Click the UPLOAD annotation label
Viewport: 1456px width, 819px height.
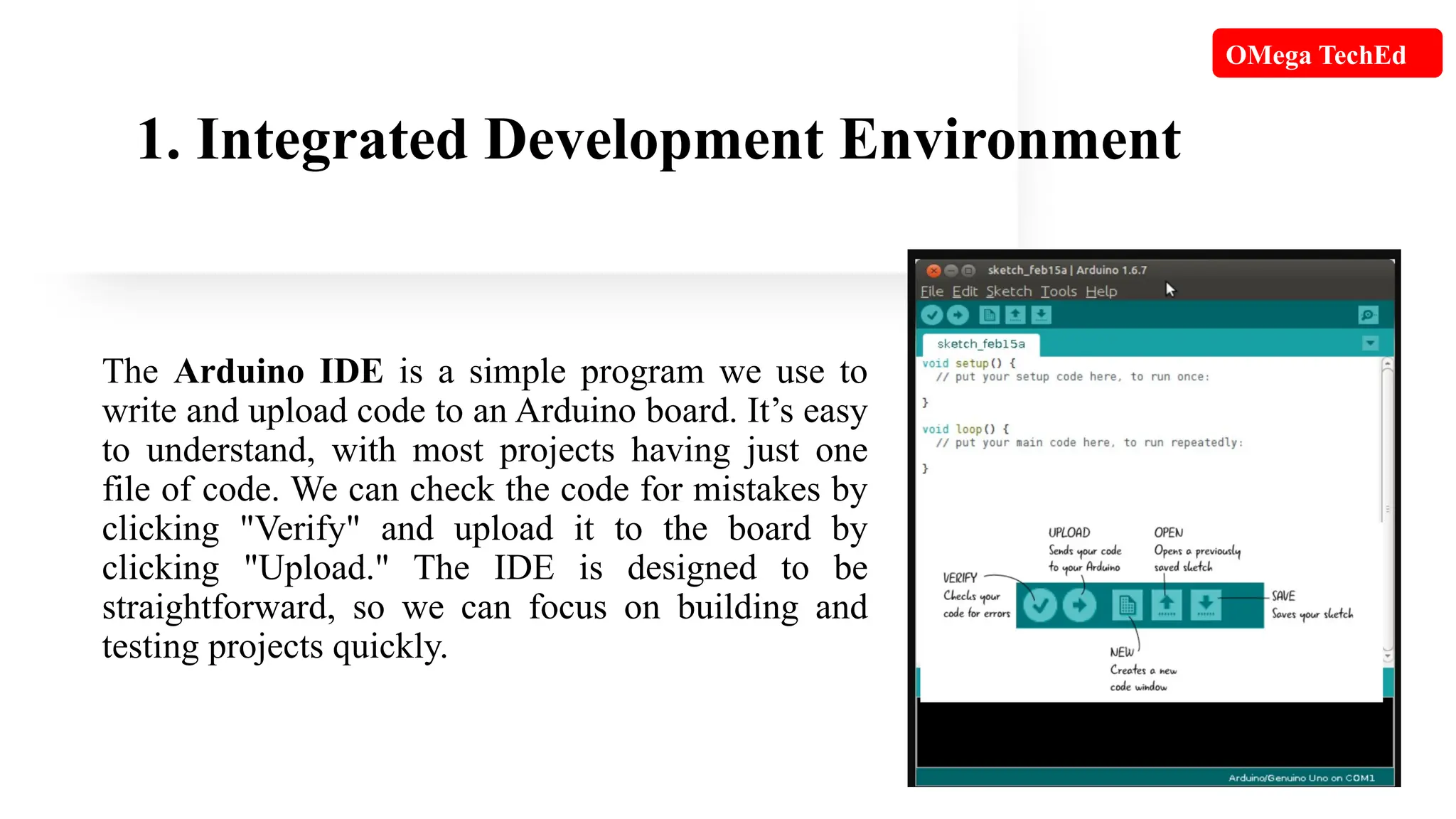(x=1069, y=532)
